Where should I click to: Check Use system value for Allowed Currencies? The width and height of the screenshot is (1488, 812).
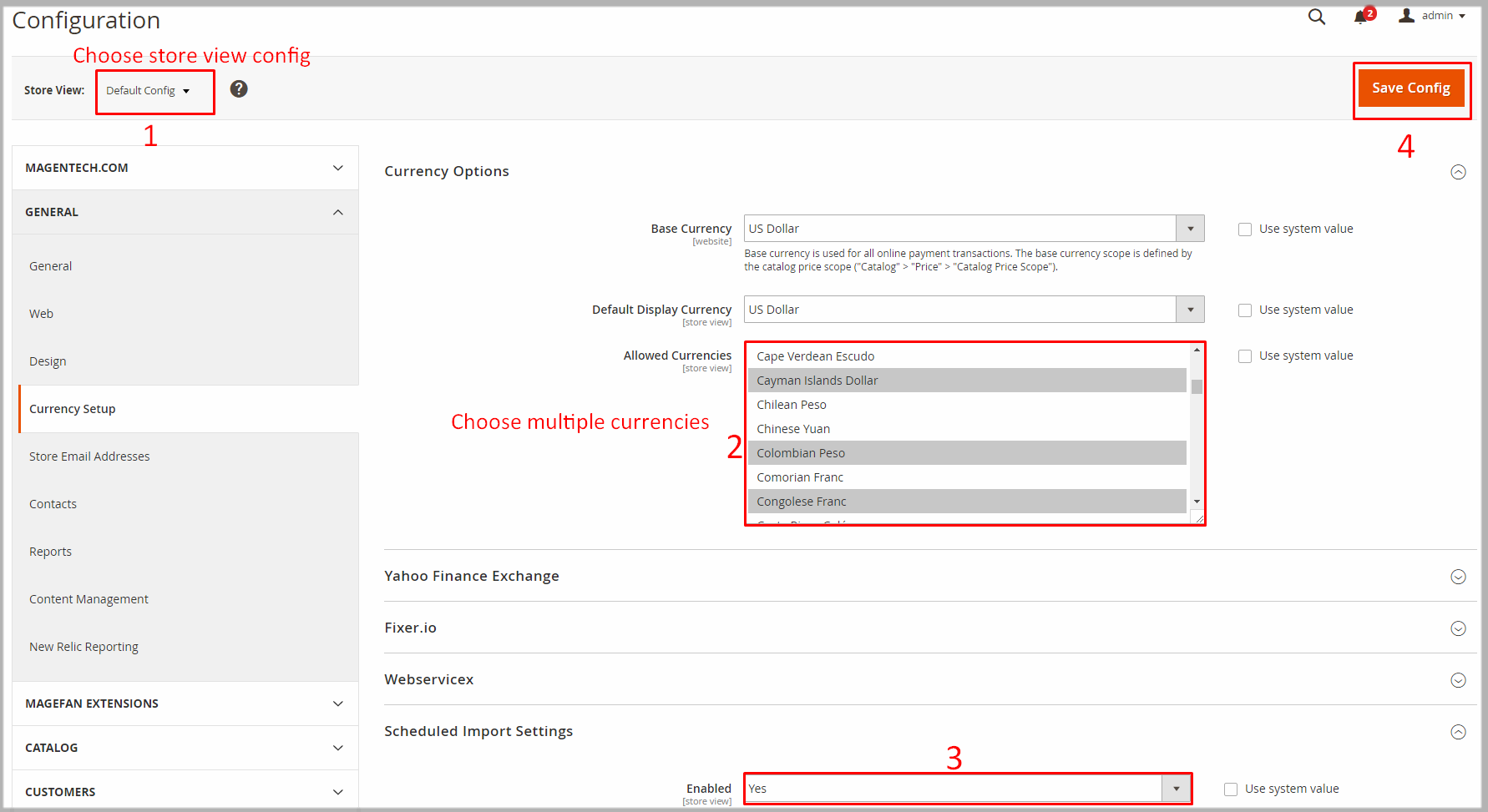coord(1245,356)
